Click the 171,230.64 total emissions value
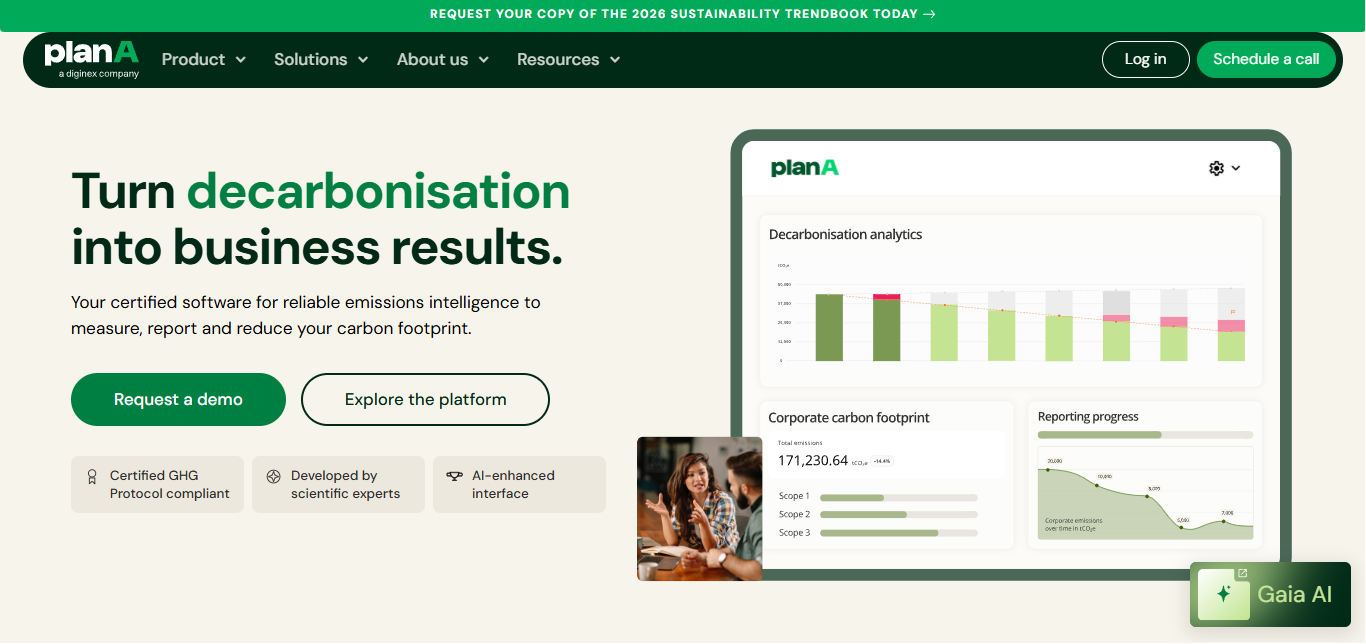 coord(813,461)
